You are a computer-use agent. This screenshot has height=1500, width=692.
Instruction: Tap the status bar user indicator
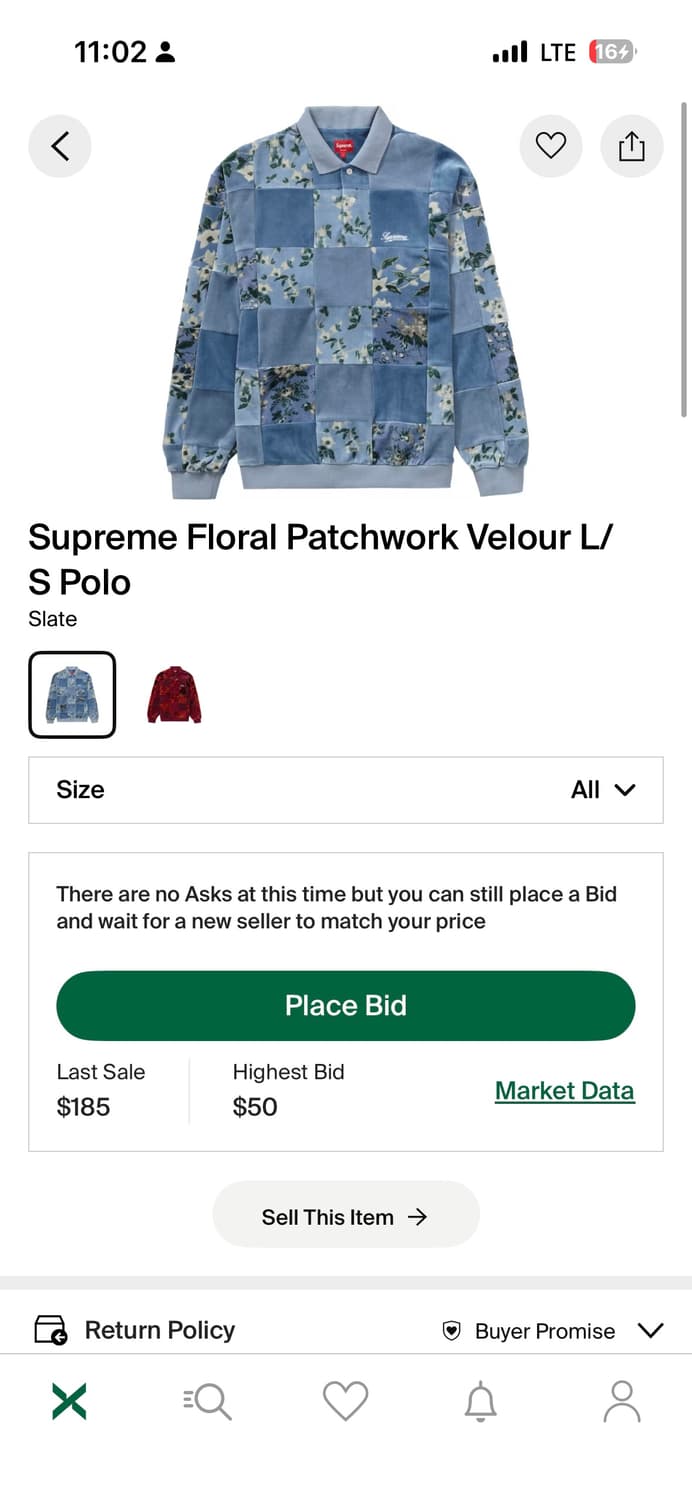coord(166,51)
